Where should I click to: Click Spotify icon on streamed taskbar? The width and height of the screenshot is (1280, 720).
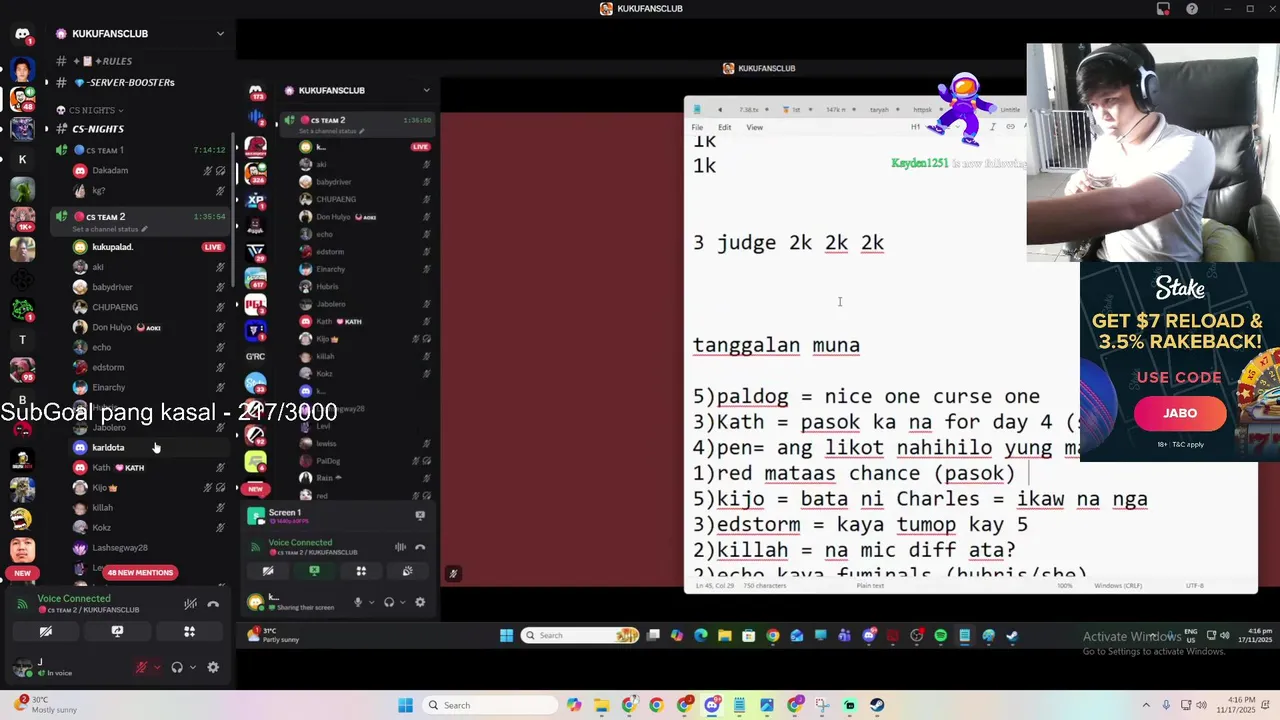pyautogui.click(x=941, y=635)
